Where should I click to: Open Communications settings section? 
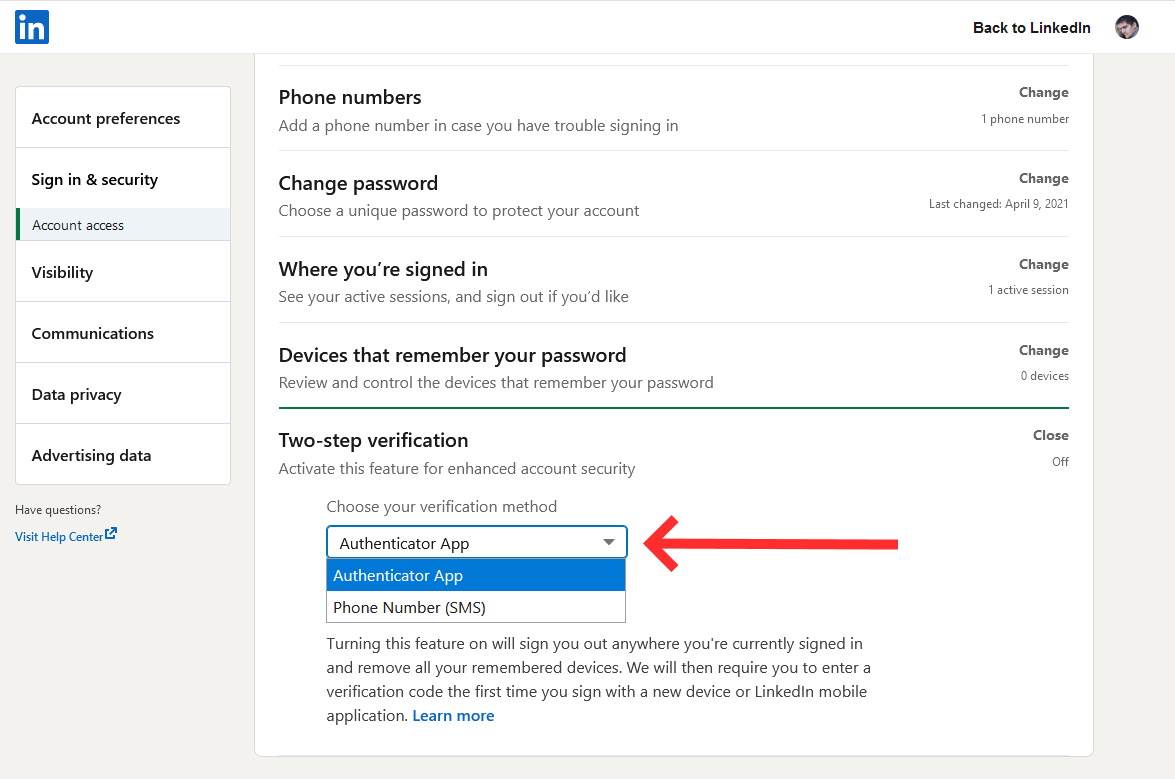point(93,333)
